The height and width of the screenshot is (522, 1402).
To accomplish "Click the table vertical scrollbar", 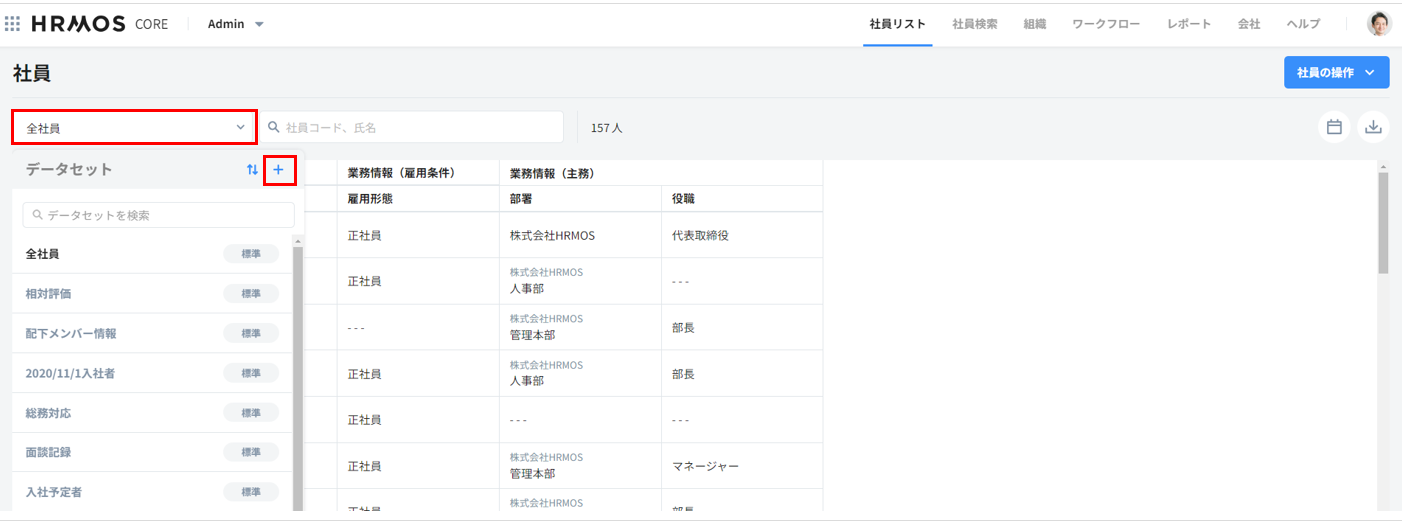I will 1383,222.
